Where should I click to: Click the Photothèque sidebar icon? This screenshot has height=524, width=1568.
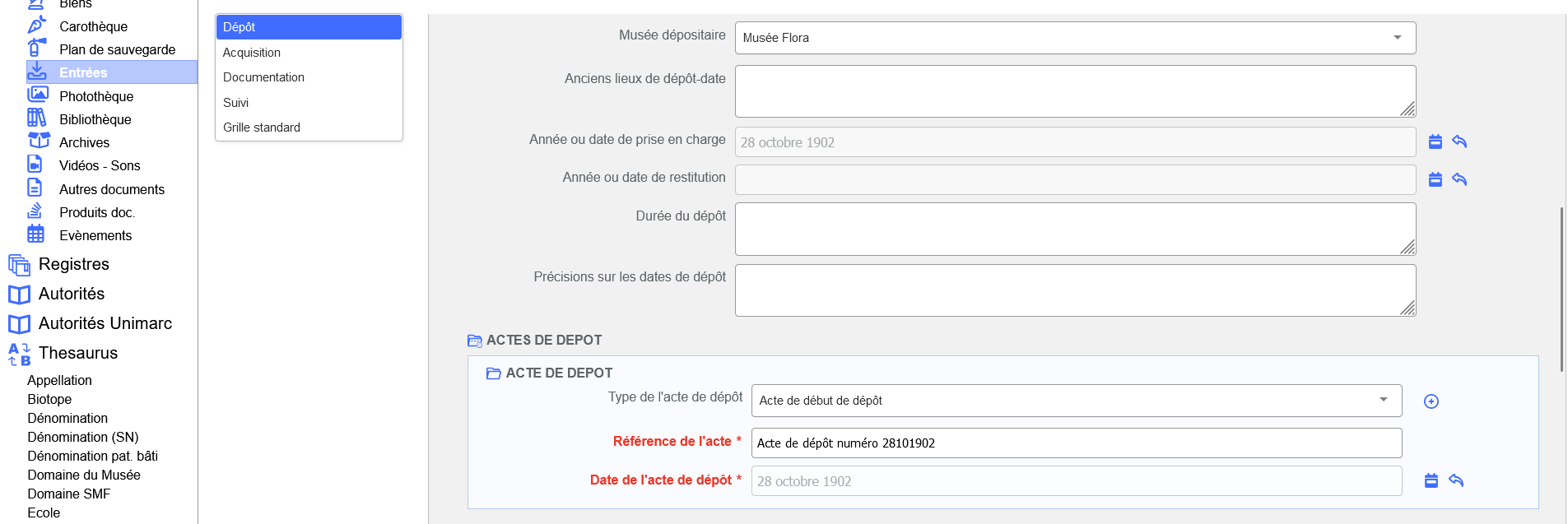click(37, 95)
